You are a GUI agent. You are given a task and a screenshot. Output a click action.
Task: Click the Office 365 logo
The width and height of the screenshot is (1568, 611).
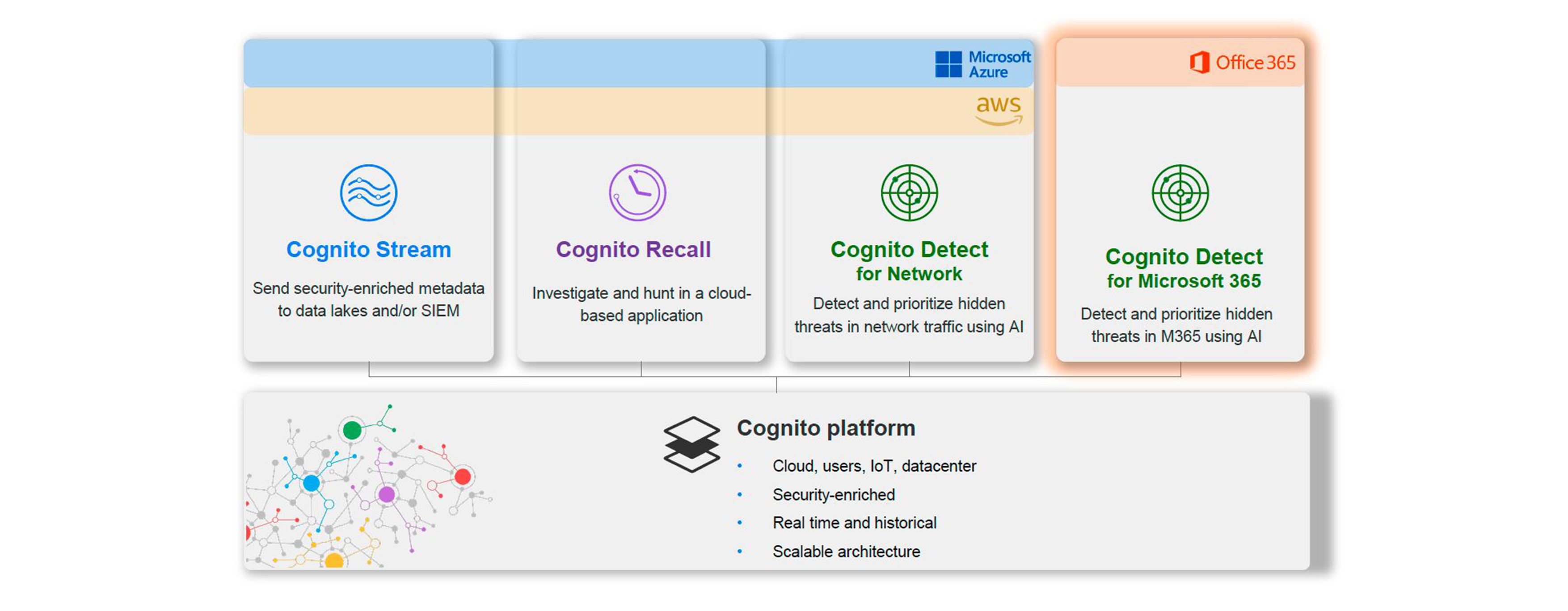(x=1242, y=62)
